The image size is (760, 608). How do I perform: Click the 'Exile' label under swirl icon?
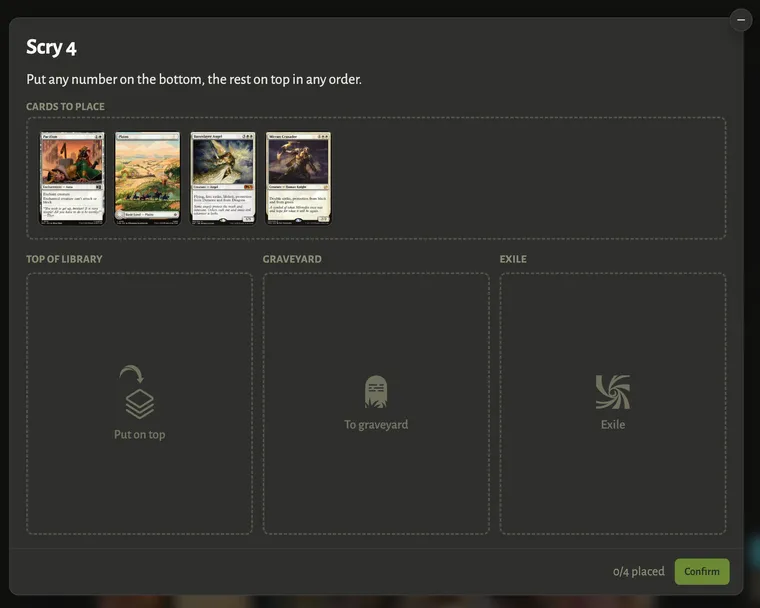613,425
